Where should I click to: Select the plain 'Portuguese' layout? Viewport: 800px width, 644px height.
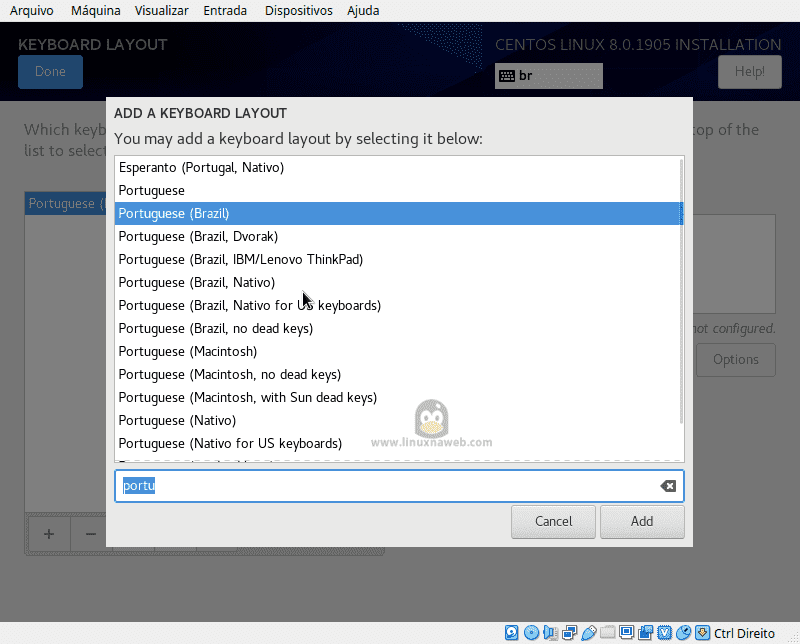[397, 190]
